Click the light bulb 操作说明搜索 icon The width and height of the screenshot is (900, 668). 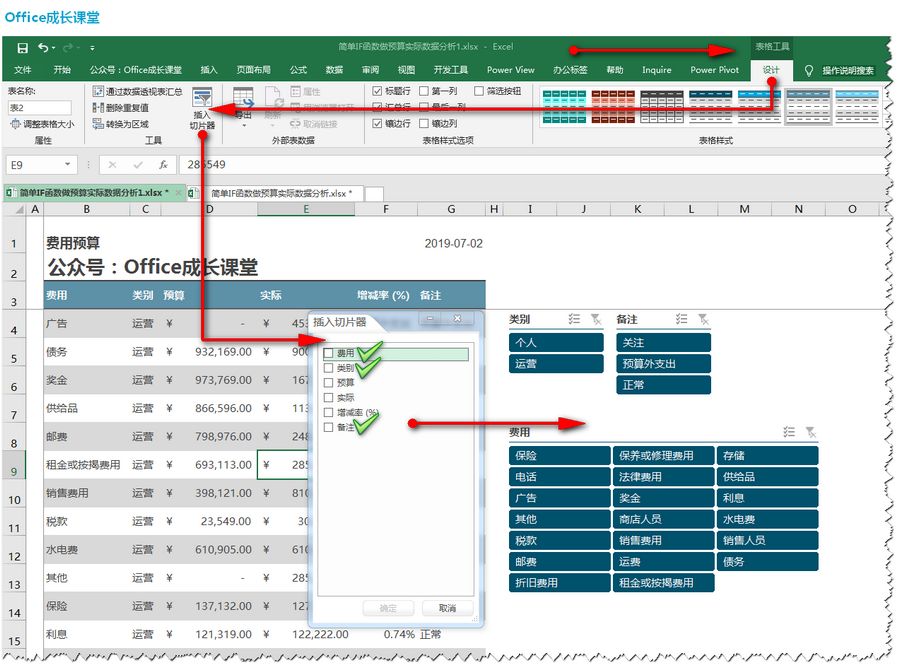tap(809, 70)
